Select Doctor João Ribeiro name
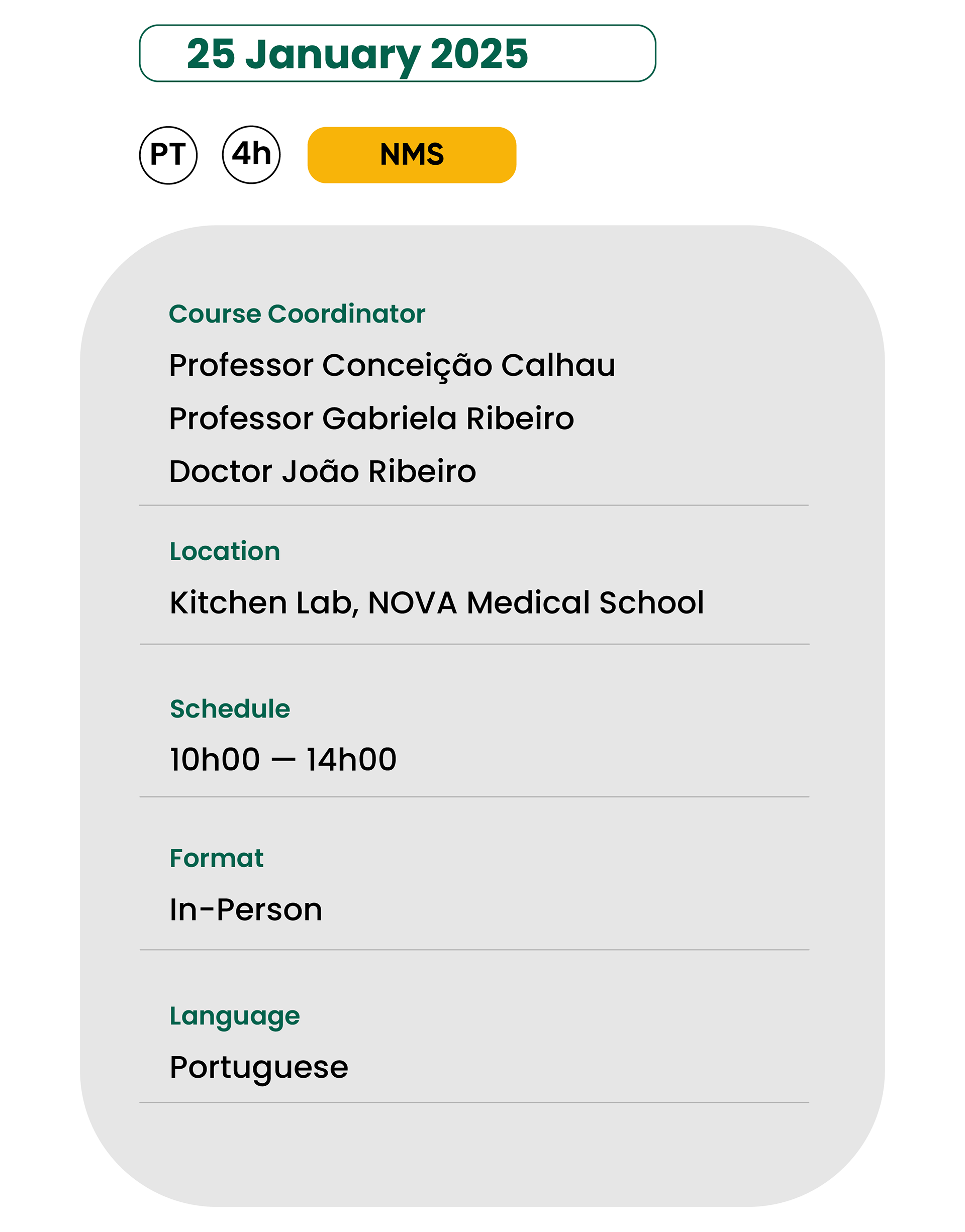The image size is (965, 1232). click(323, 471)
